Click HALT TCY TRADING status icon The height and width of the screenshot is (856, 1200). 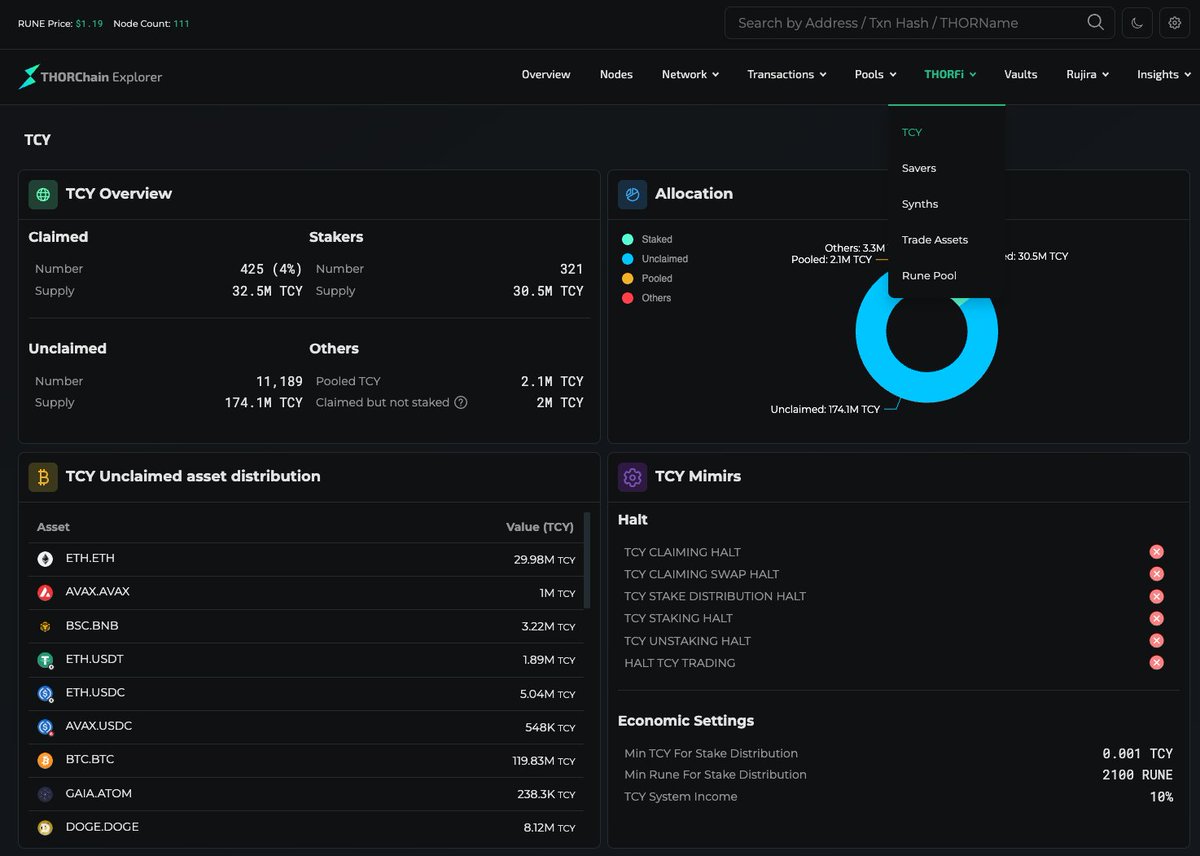[x=1156, y=663]
